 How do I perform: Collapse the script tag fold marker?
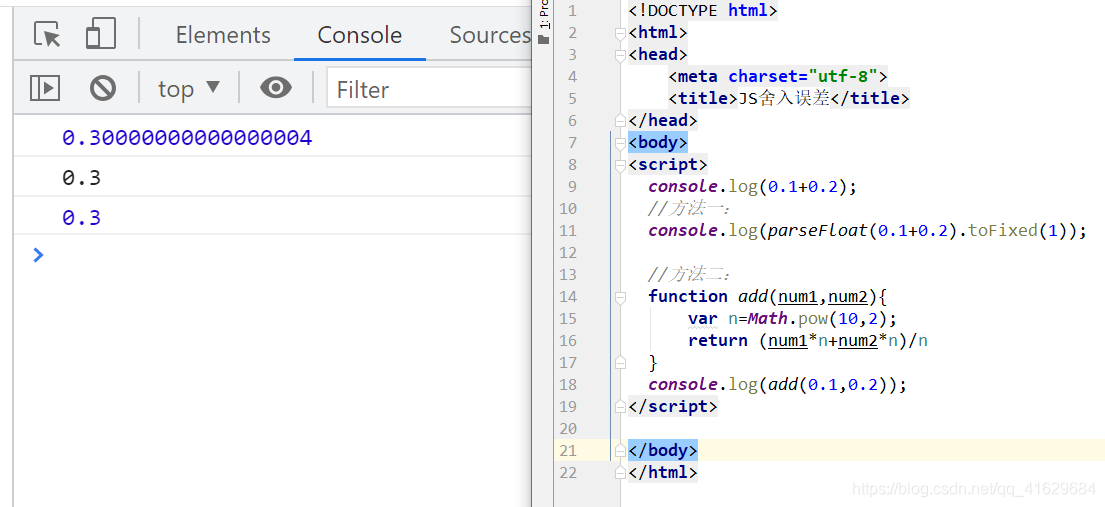[x=620, y=165]
